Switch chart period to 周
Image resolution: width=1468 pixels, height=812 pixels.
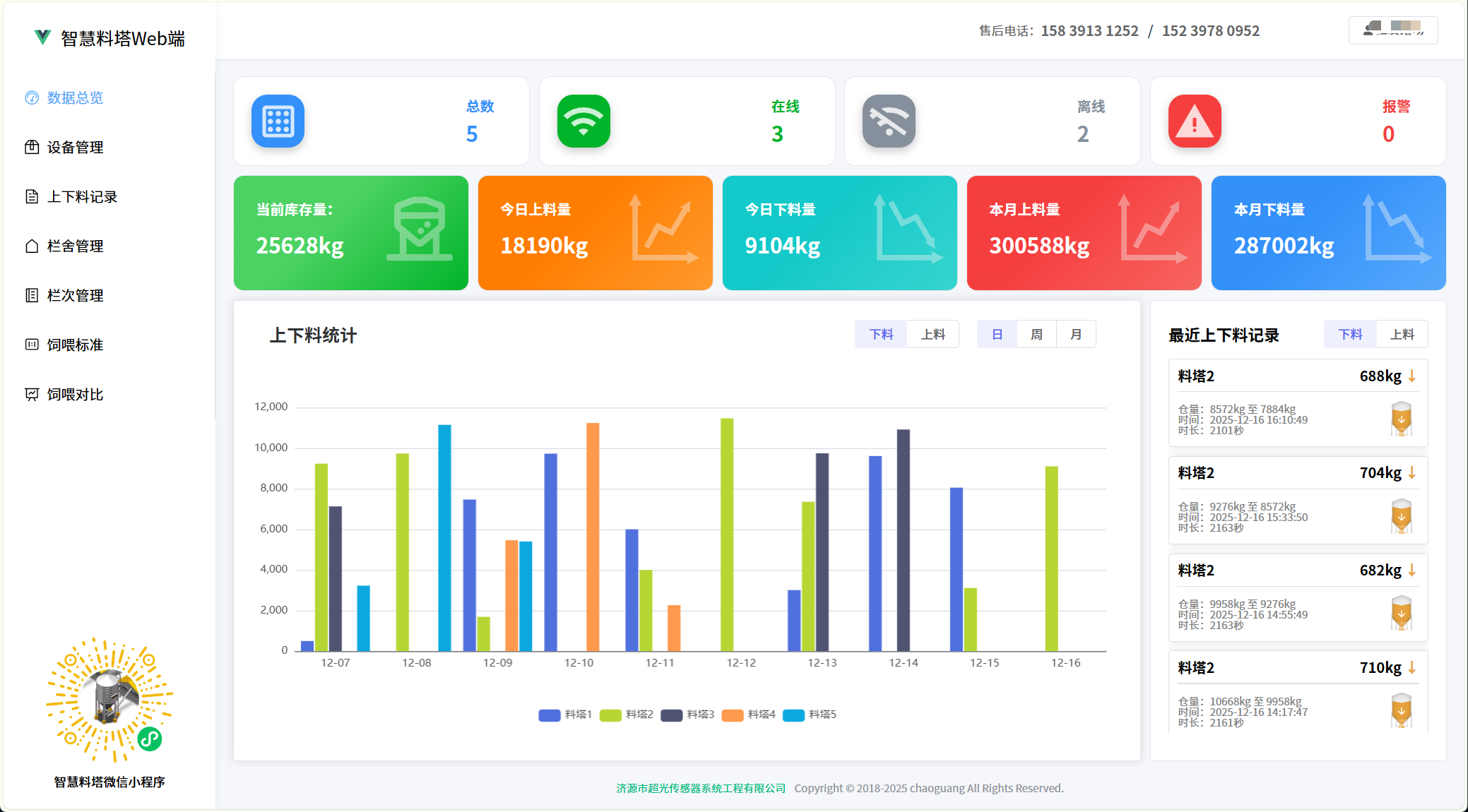pos(1036,335)
